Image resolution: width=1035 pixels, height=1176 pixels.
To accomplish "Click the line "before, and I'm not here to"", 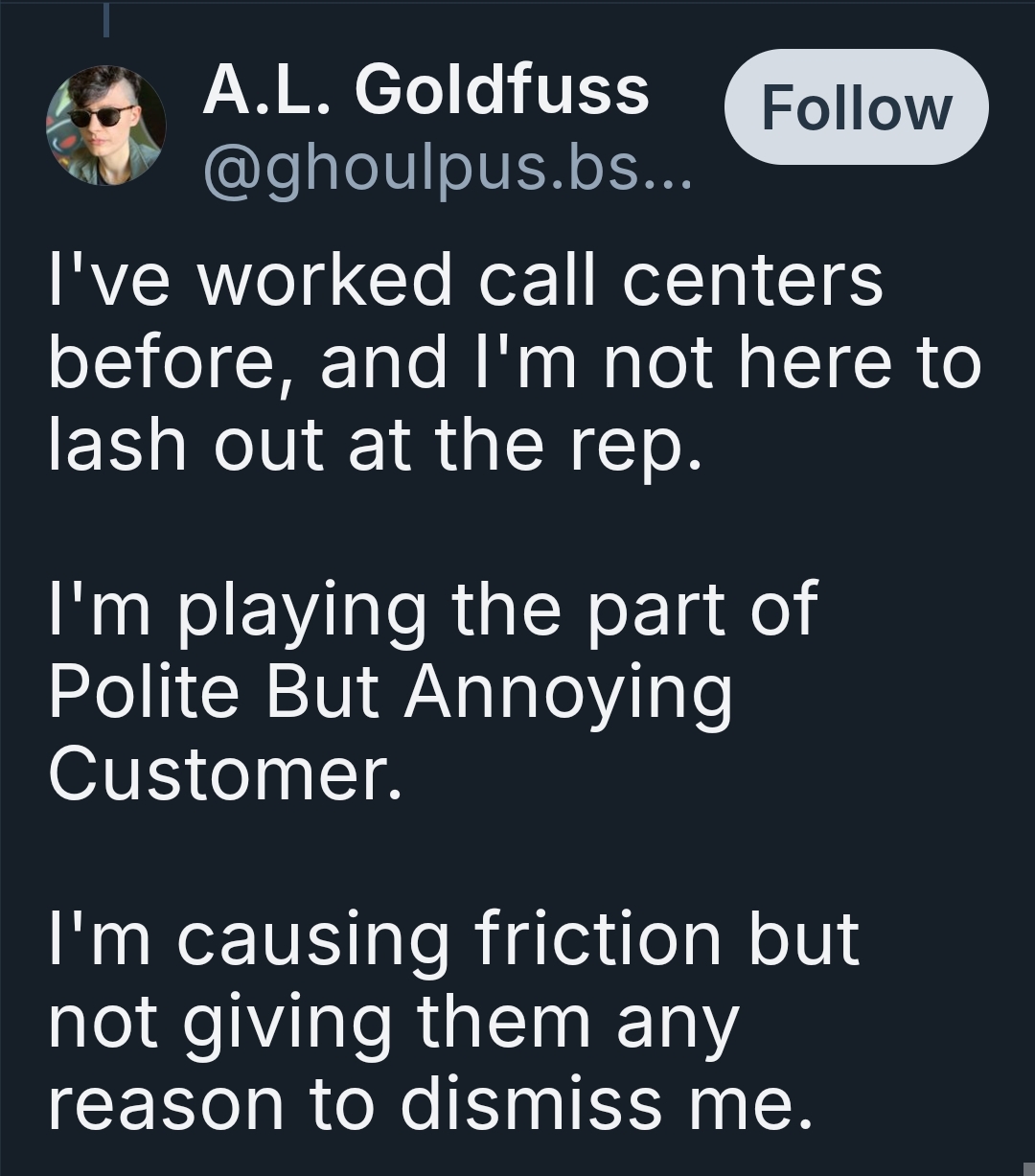I will [x=515, y=363].
